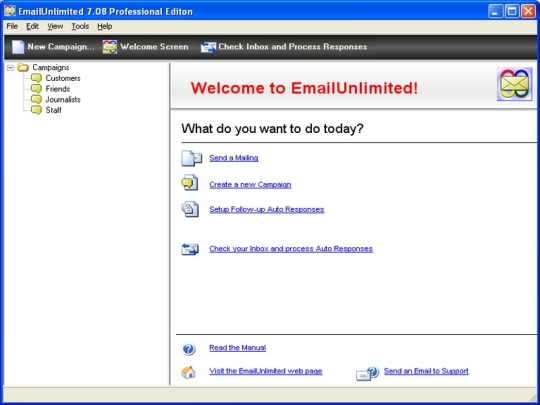
Task: Select the Friends campaign label
Action: coord(58,89)
